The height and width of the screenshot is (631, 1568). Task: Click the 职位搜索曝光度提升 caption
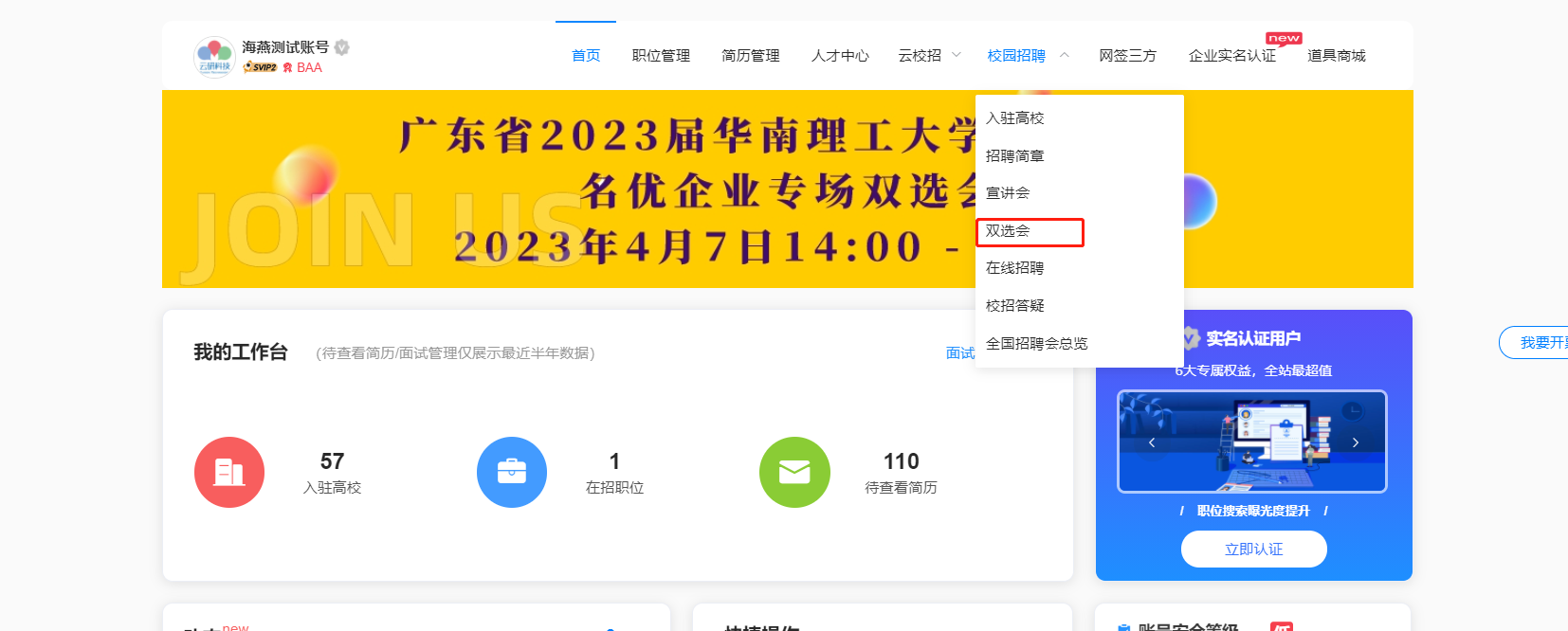click(x=1253, y=511)
